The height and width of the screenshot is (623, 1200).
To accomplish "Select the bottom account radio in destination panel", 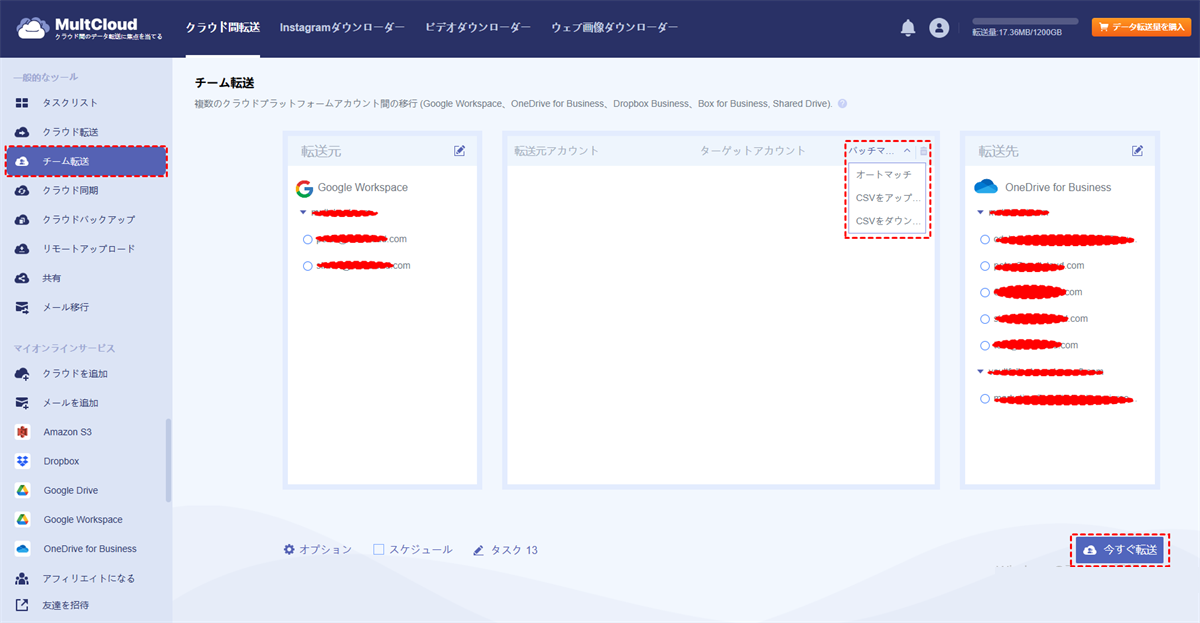I will (x=986, y=398).
